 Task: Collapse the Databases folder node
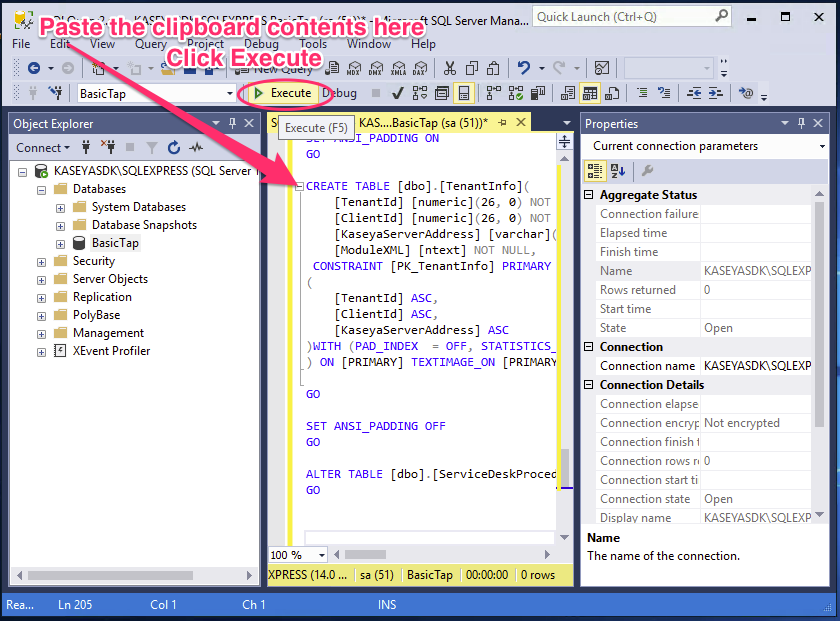pos(41,190)
